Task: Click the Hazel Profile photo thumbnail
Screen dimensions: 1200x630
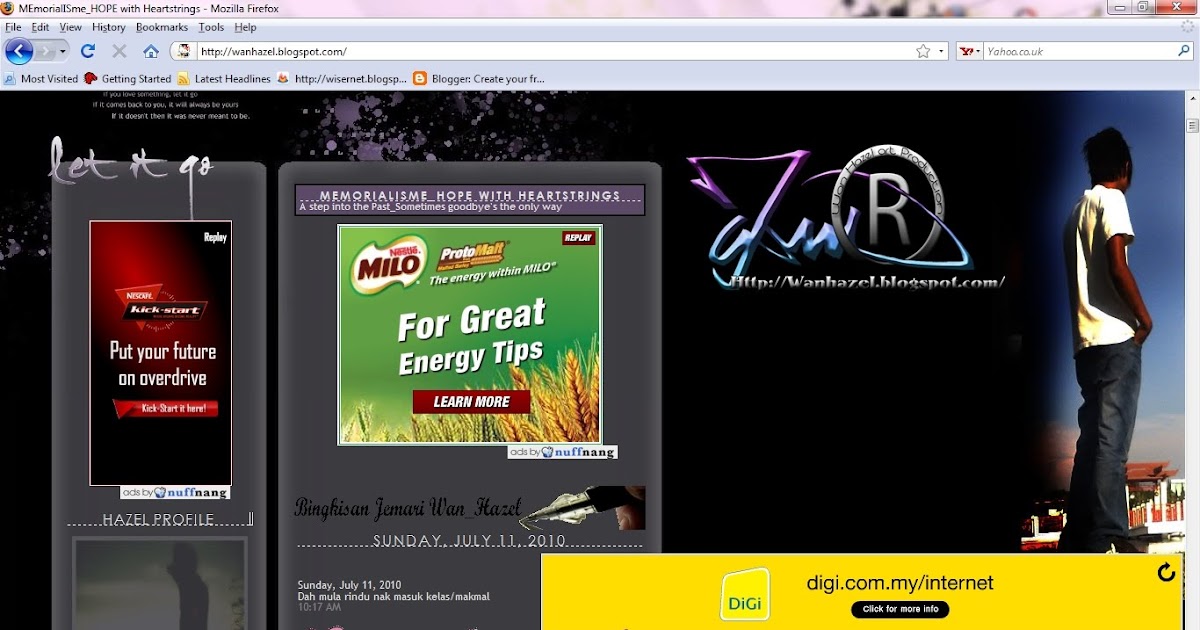Action: pyautogui.click(x=160, y=584)
